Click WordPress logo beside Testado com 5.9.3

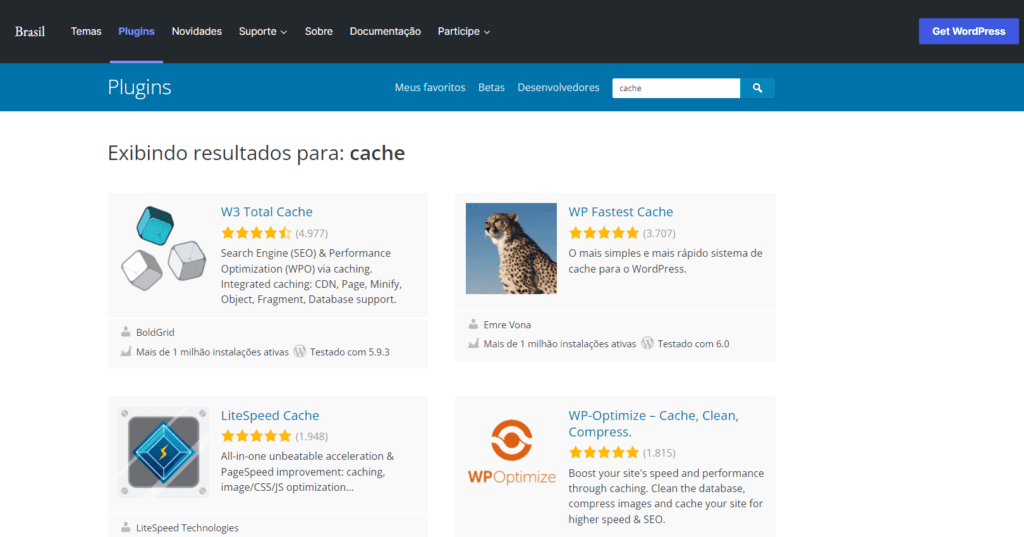pos(300,351)
